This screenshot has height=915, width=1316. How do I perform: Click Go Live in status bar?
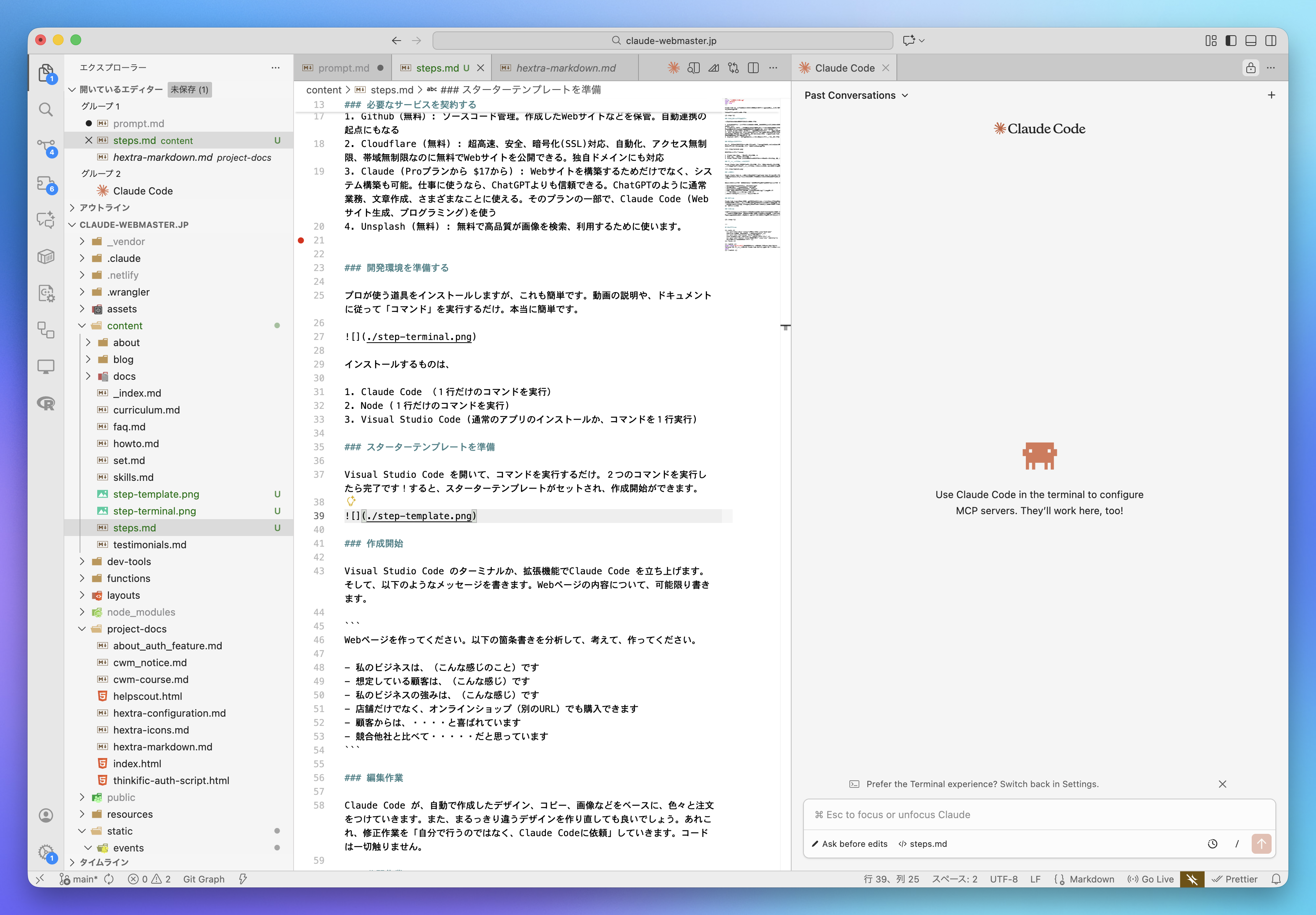pos(1151,879)
